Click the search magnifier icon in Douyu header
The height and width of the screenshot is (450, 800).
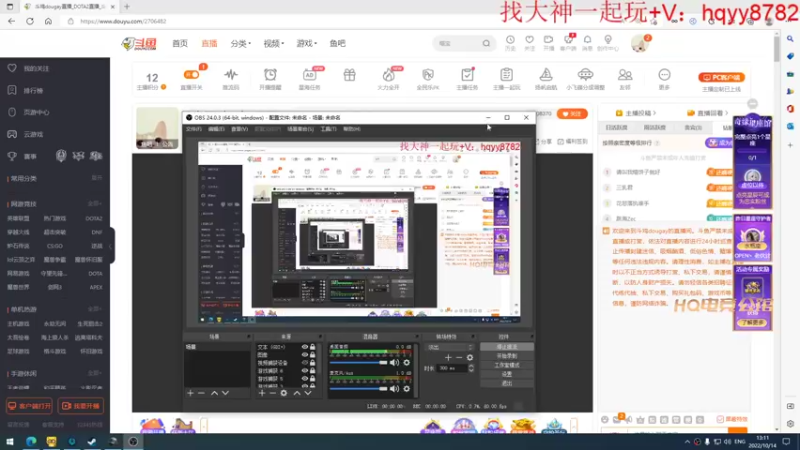(x=486, y=43)
